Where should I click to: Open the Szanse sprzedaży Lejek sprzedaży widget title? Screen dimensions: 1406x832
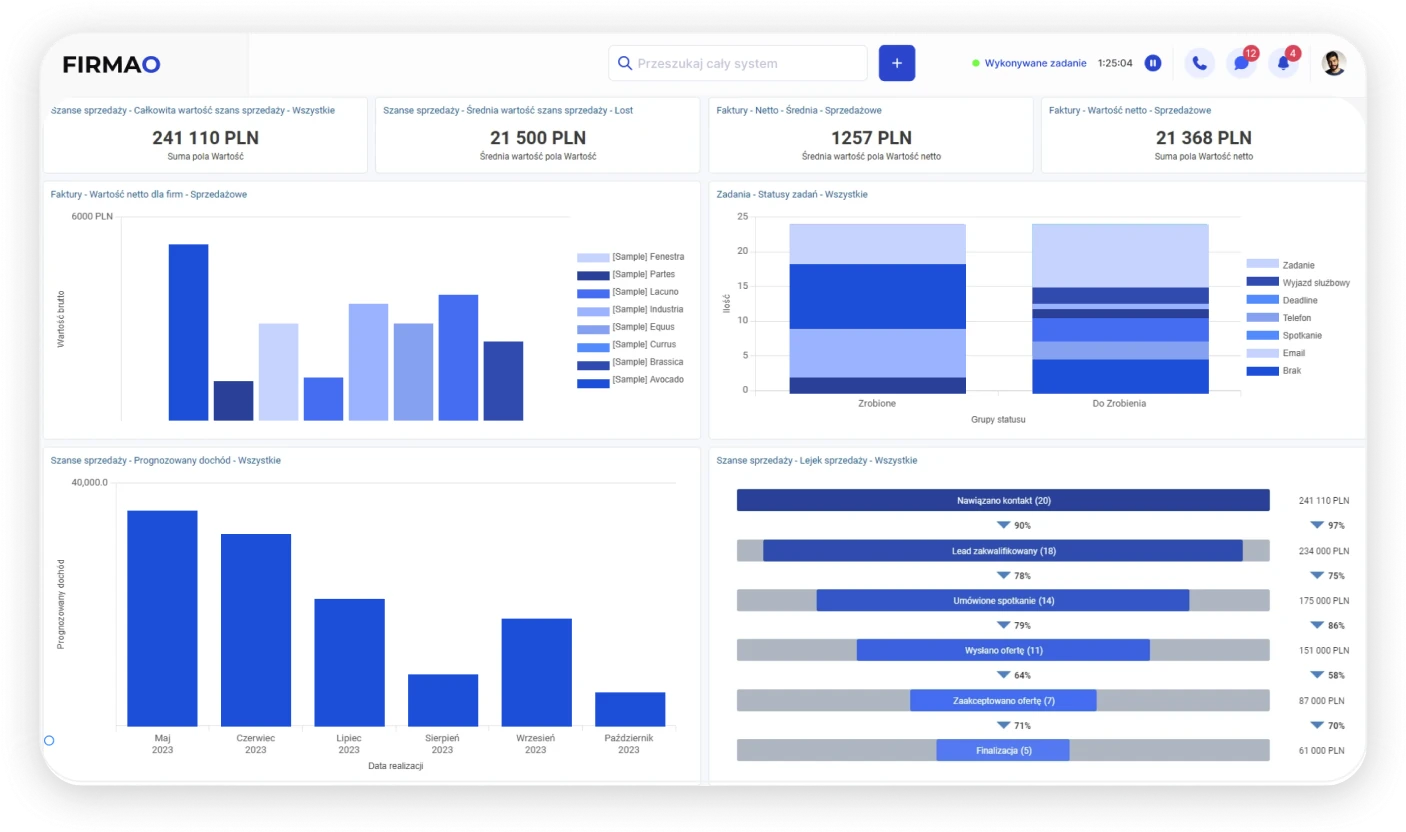point(816,461)
